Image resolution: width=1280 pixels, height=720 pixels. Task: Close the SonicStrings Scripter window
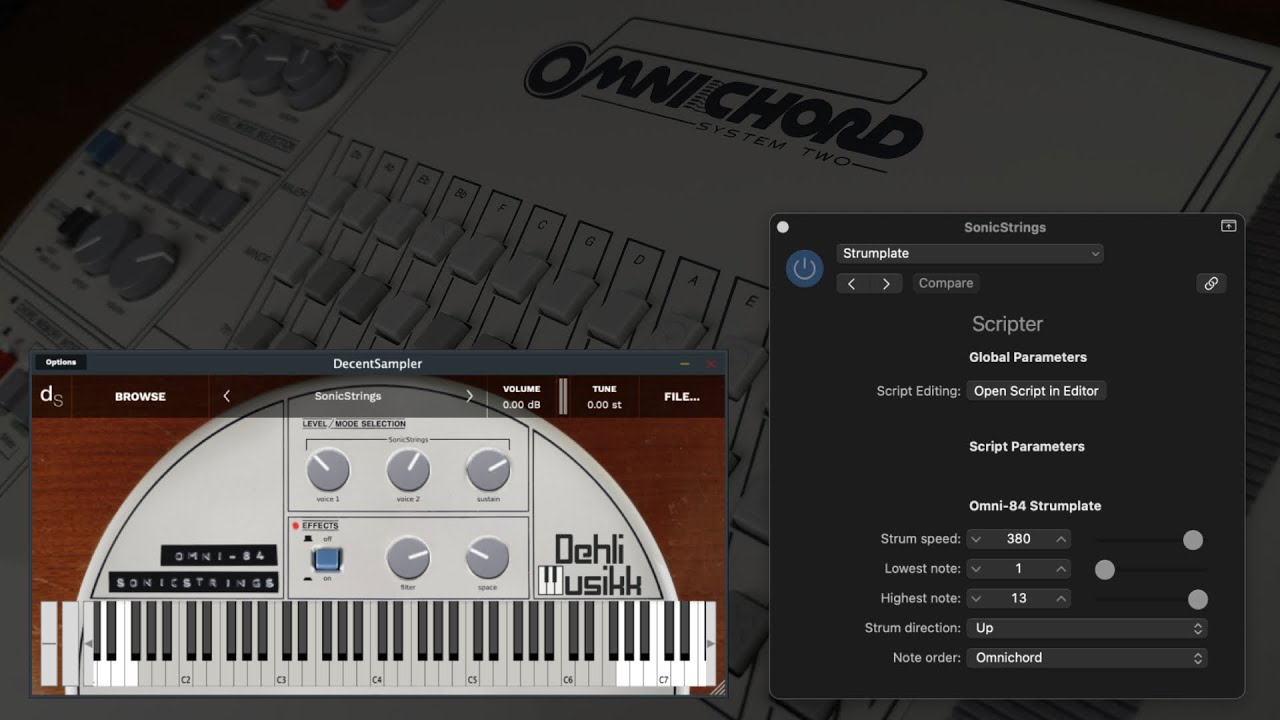783,227
